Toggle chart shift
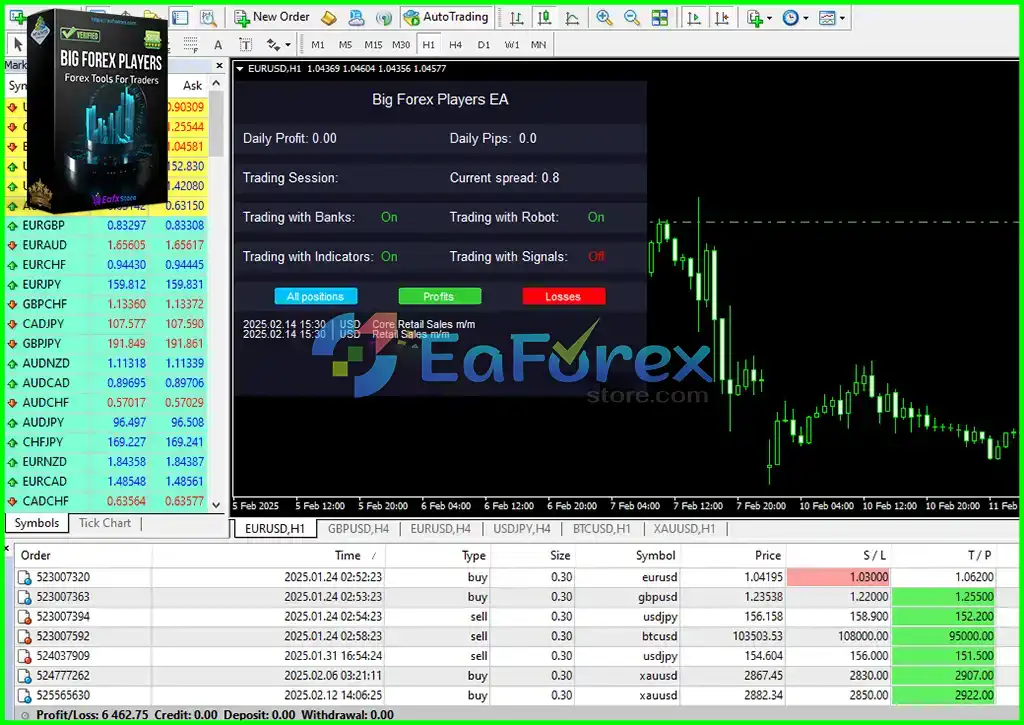This screenshot has height=725, width=1024. (722, 18)
